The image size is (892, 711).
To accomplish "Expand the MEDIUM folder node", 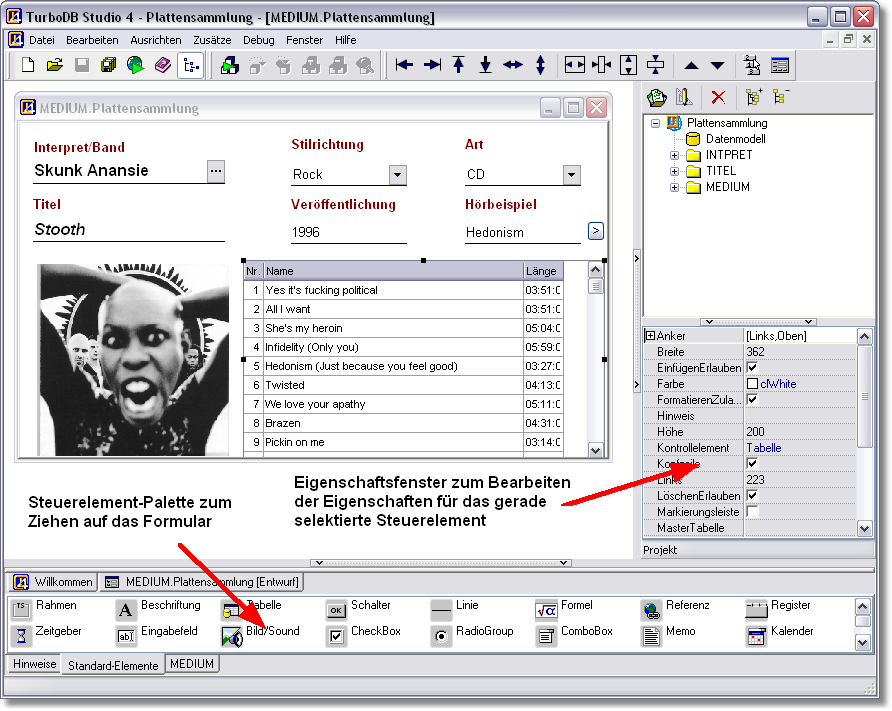I will (x=674, y=187).
